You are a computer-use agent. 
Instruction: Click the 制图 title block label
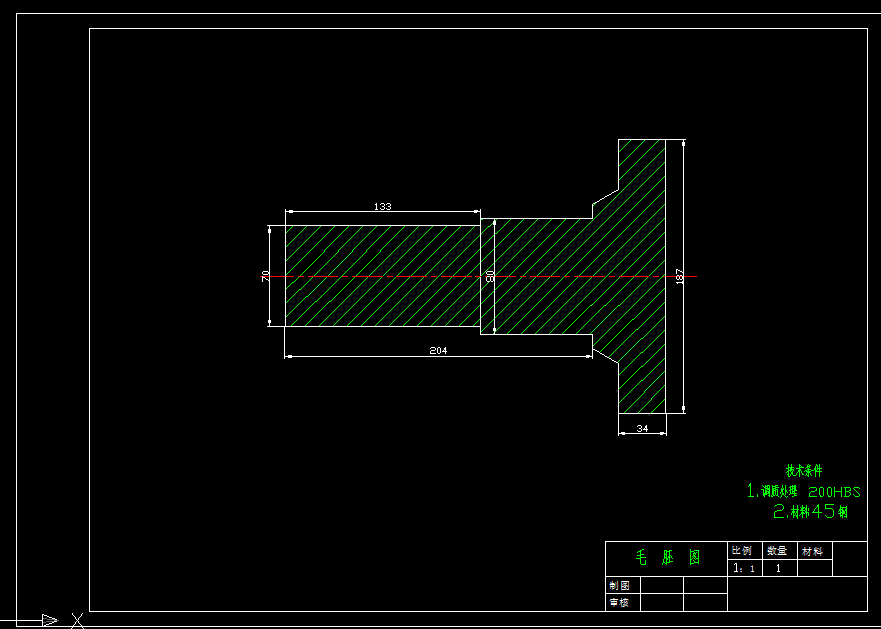[620, 585]
